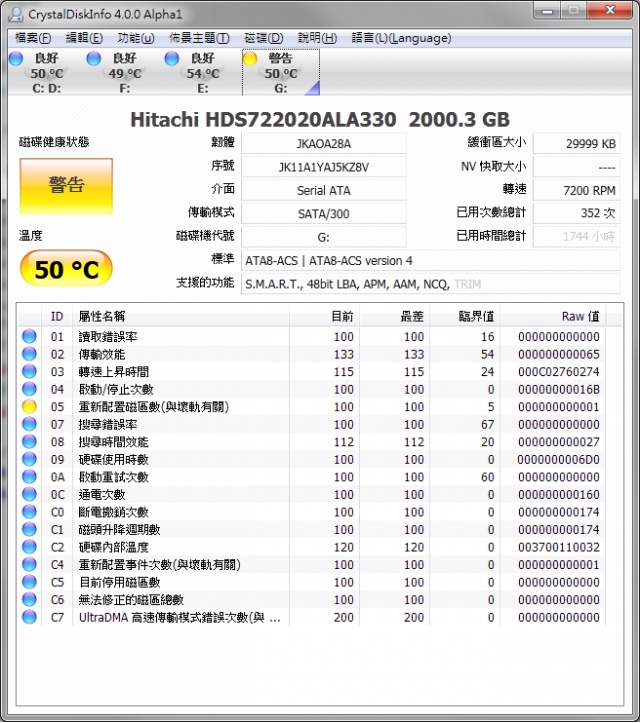Select the G: warning disk tab

point(281,72)
